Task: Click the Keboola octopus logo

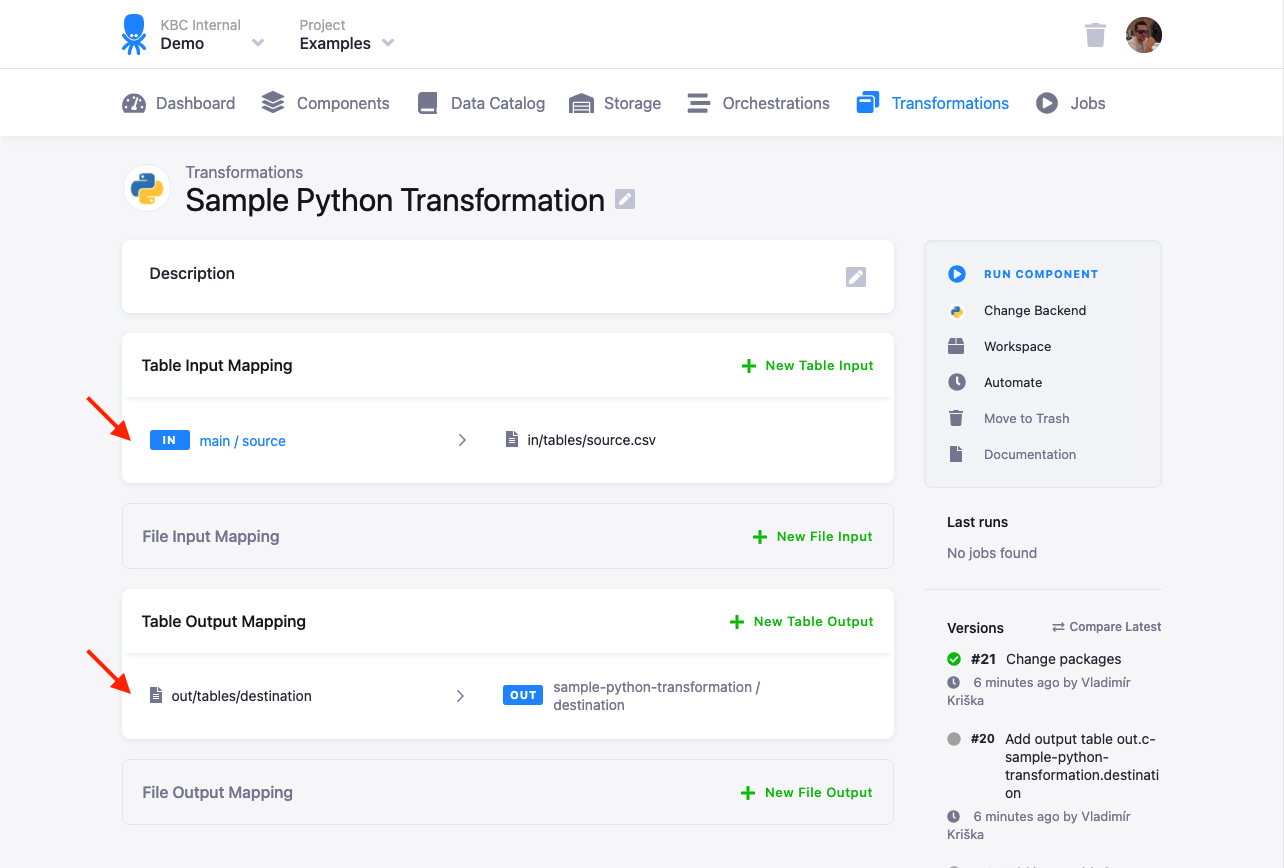Action: tap(134, 34)
